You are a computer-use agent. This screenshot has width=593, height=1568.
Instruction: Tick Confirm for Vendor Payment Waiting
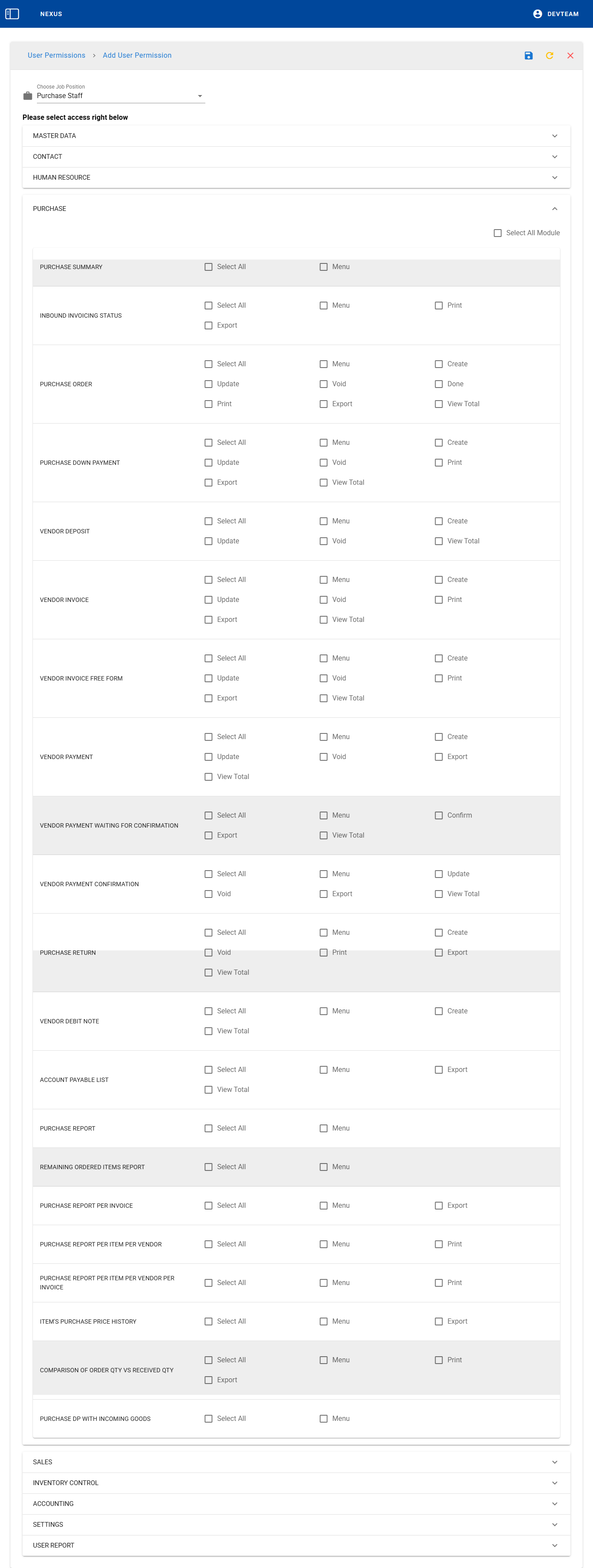click(x=438, y=815)
